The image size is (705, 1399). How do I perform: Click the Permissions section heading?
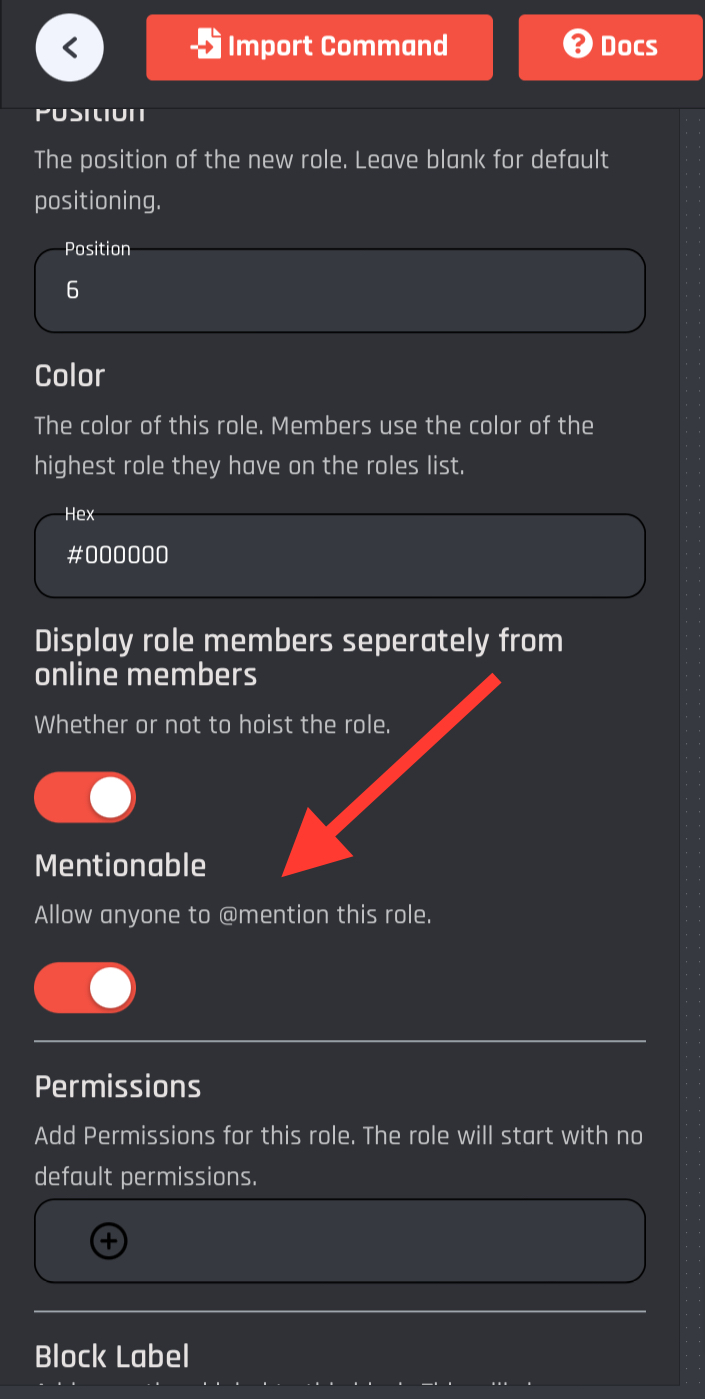click(118, 1087)
